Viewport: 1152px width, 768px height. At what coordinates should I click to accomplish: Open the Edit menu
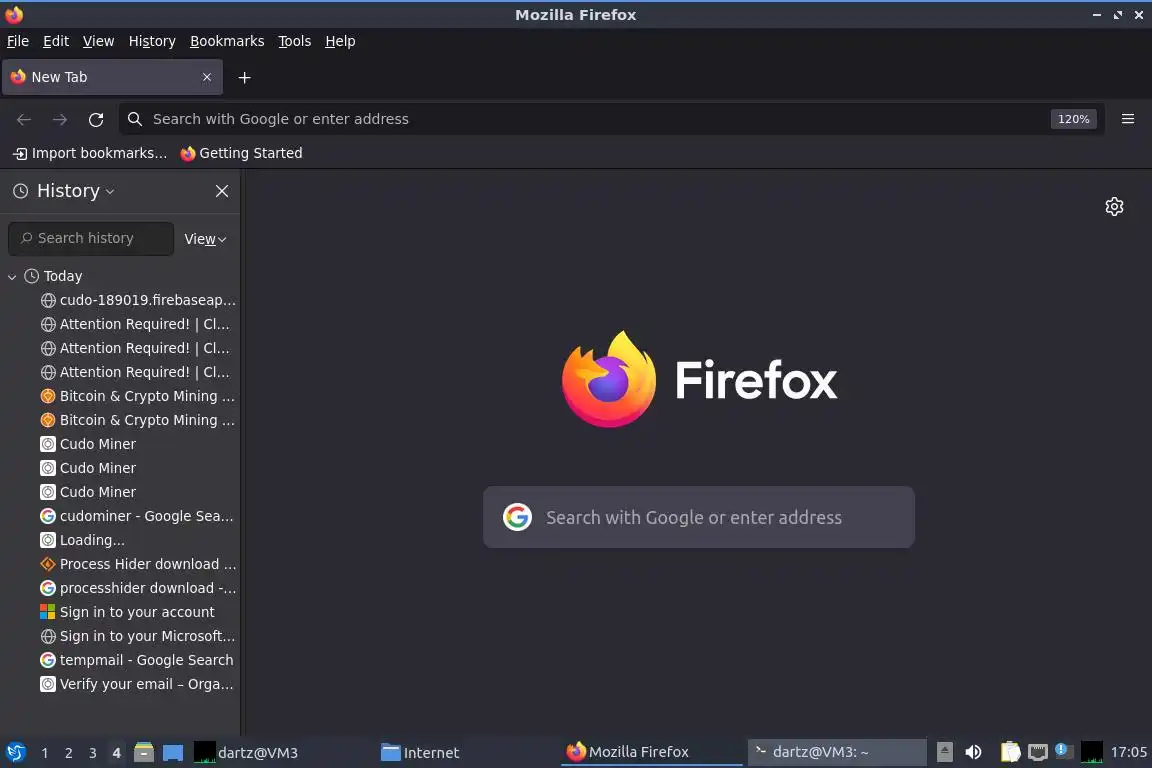tap(56, 41)
